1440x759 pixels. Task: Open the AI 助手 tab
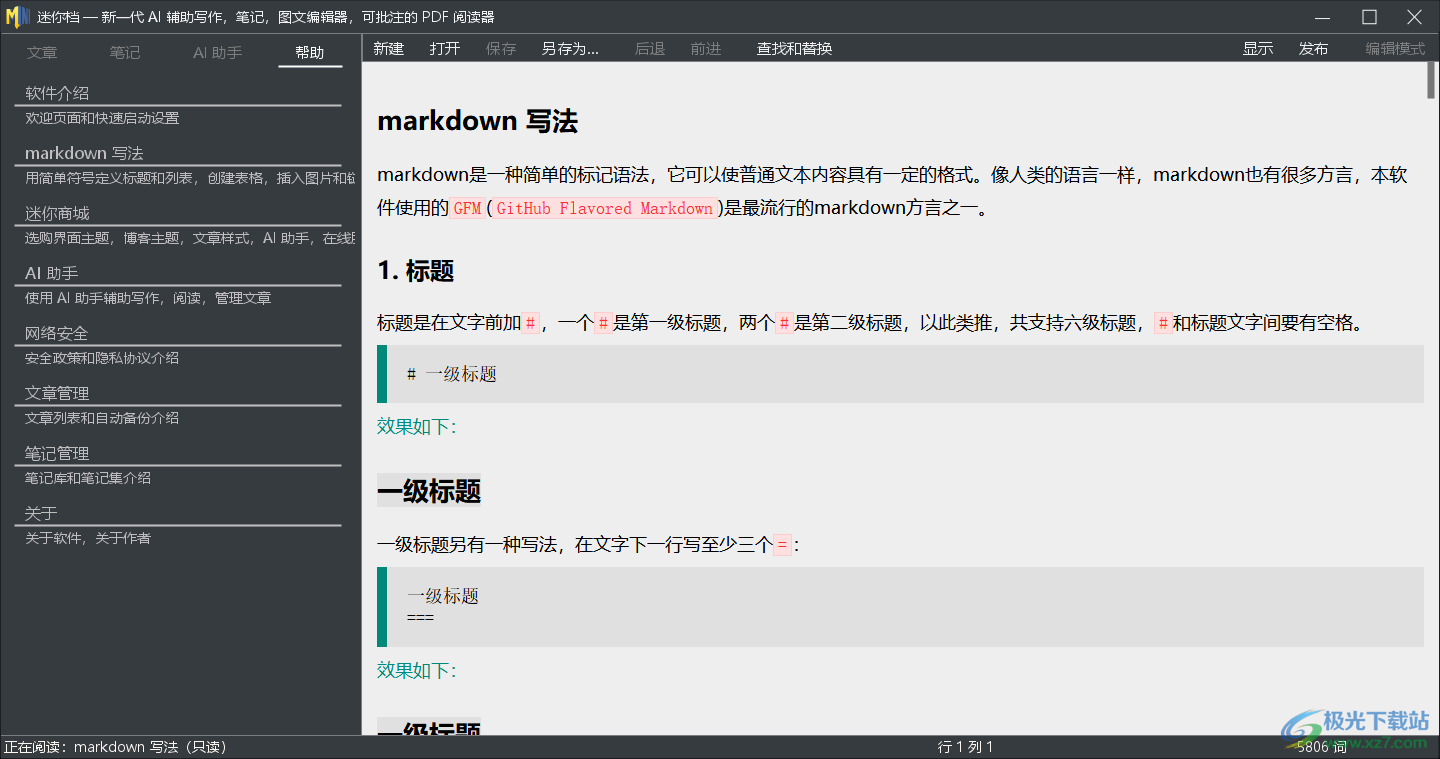[217, 52]
